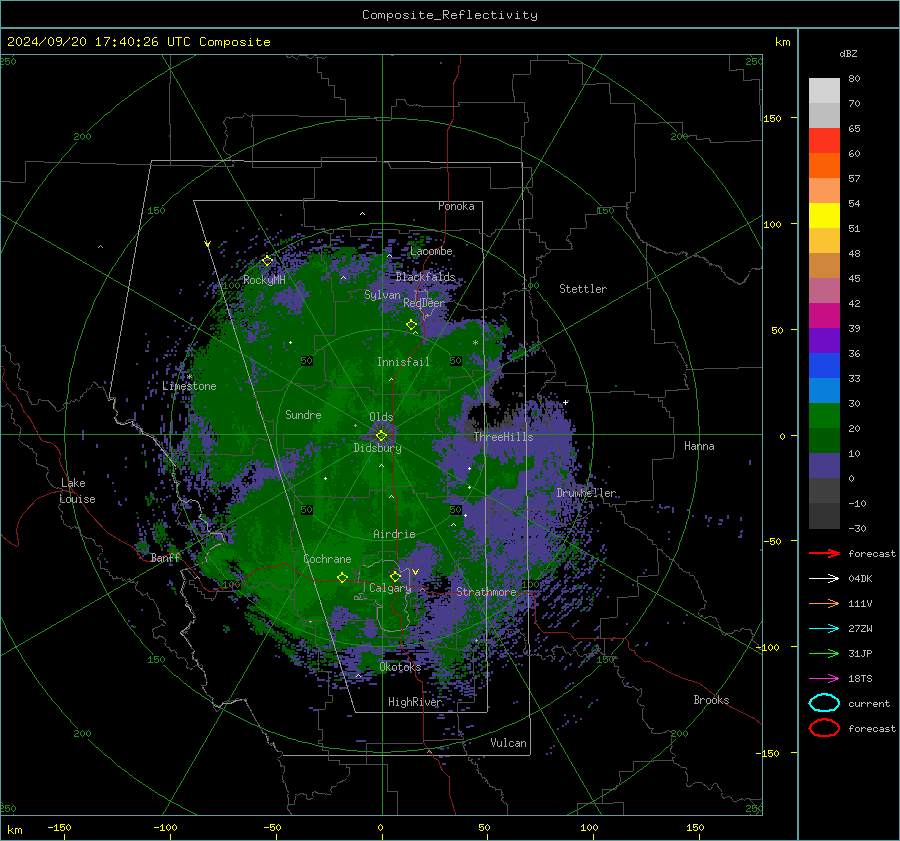Select the magenta dBZ swatch above 39
The width and height of the screenshot is (900, 841).
(x=824, y=316)
